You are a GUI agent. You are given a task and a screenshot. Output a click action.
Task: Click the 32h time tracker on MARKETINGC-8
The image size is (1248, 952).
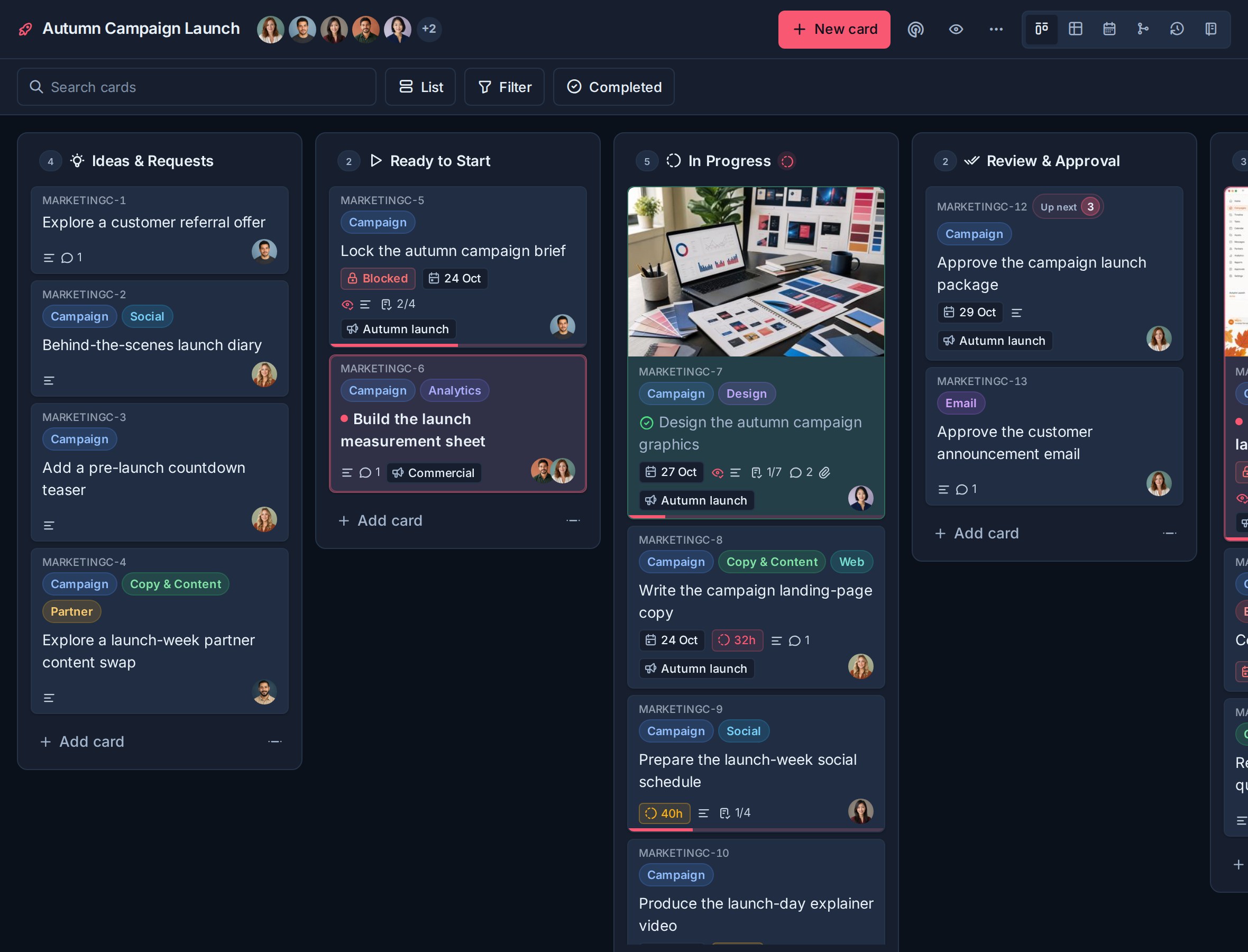[x=737, y=640]
